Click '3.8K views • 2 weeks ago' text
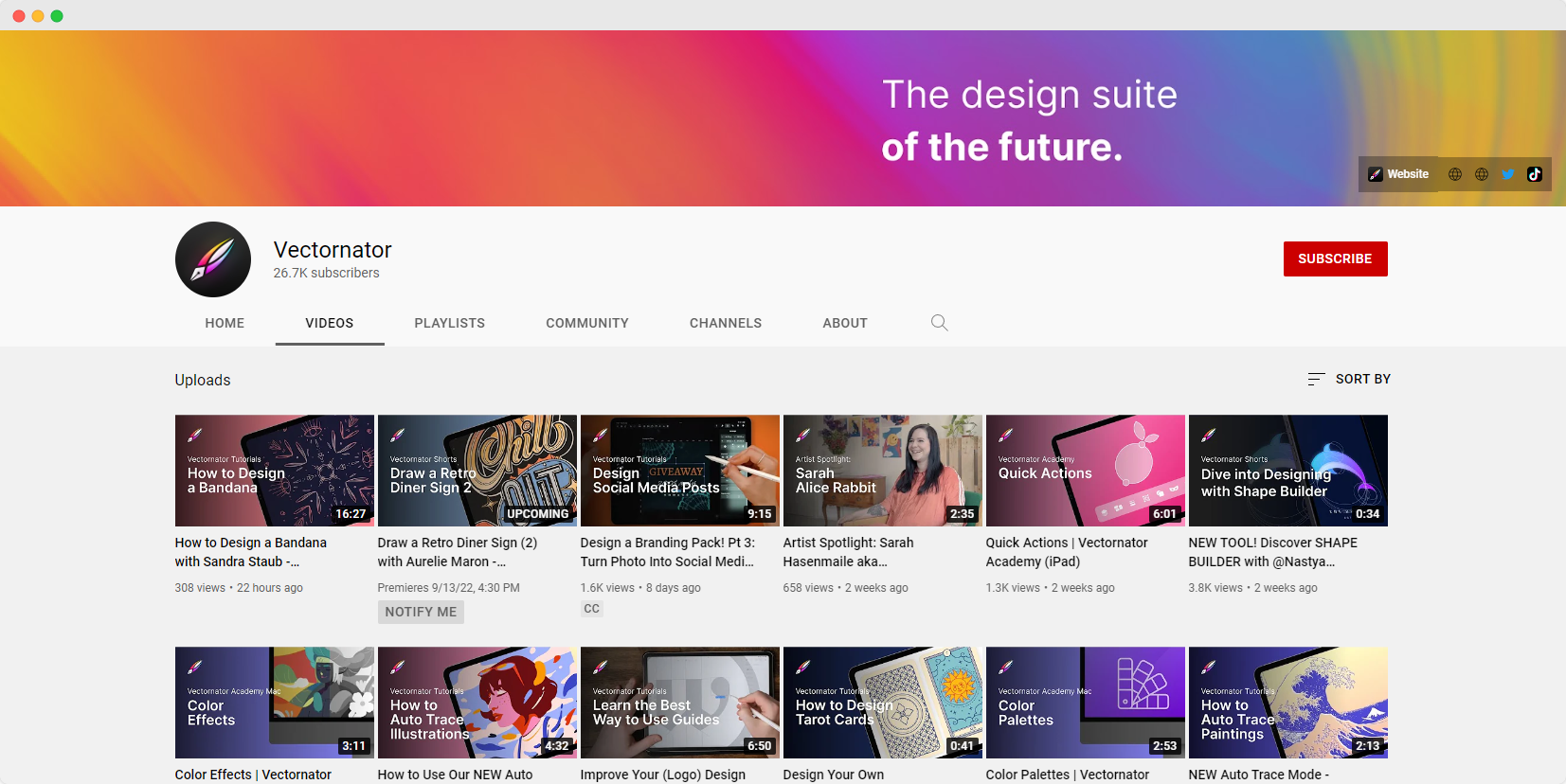Image resolution: width=1566 pixels, height=784 pixels. click(1253, 588)
